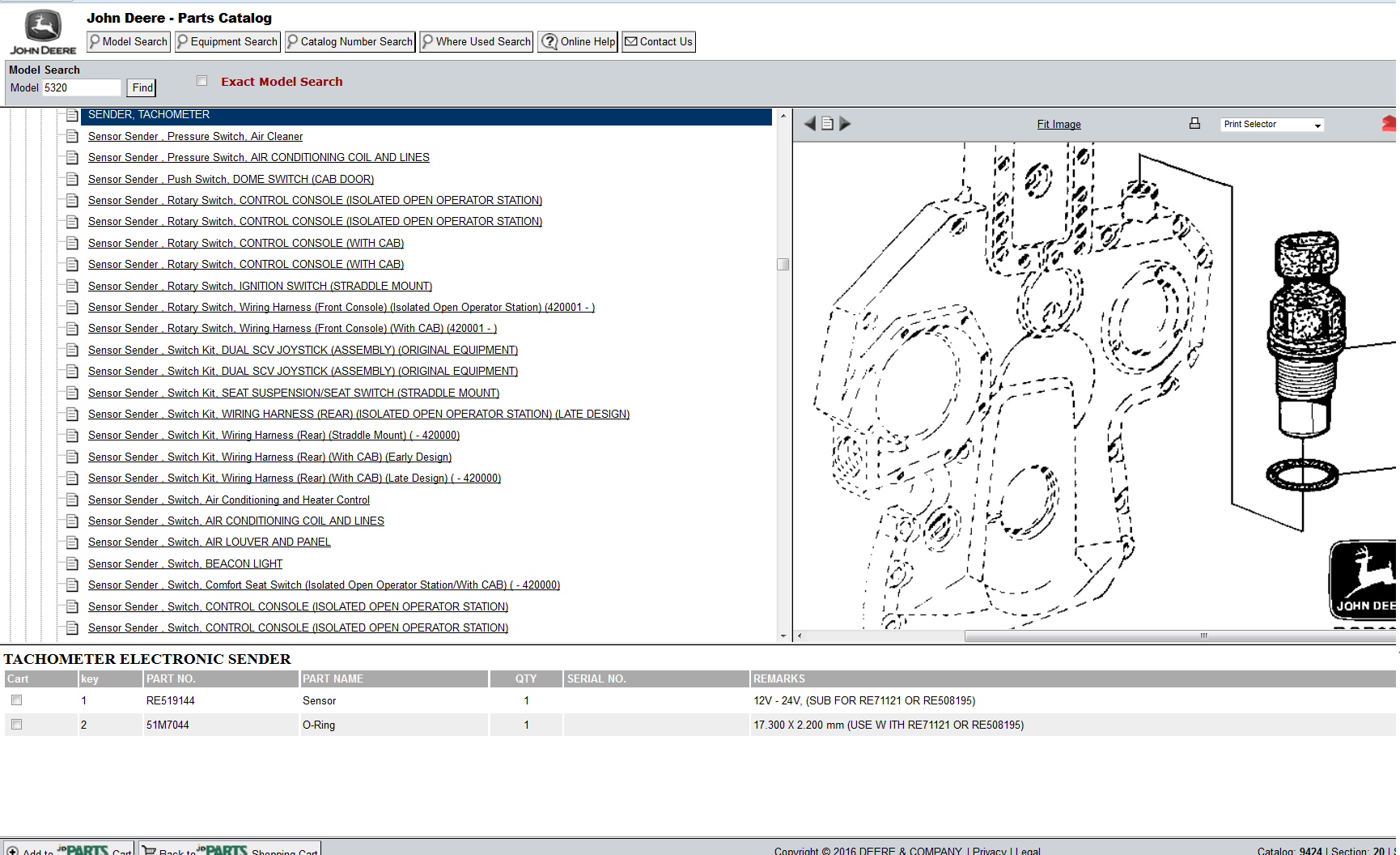1400x855 pixels.
Task: Open Rotary Switch, Wiring Harness Isolated Open Operator Station
Action: click(x=341, y=308)
